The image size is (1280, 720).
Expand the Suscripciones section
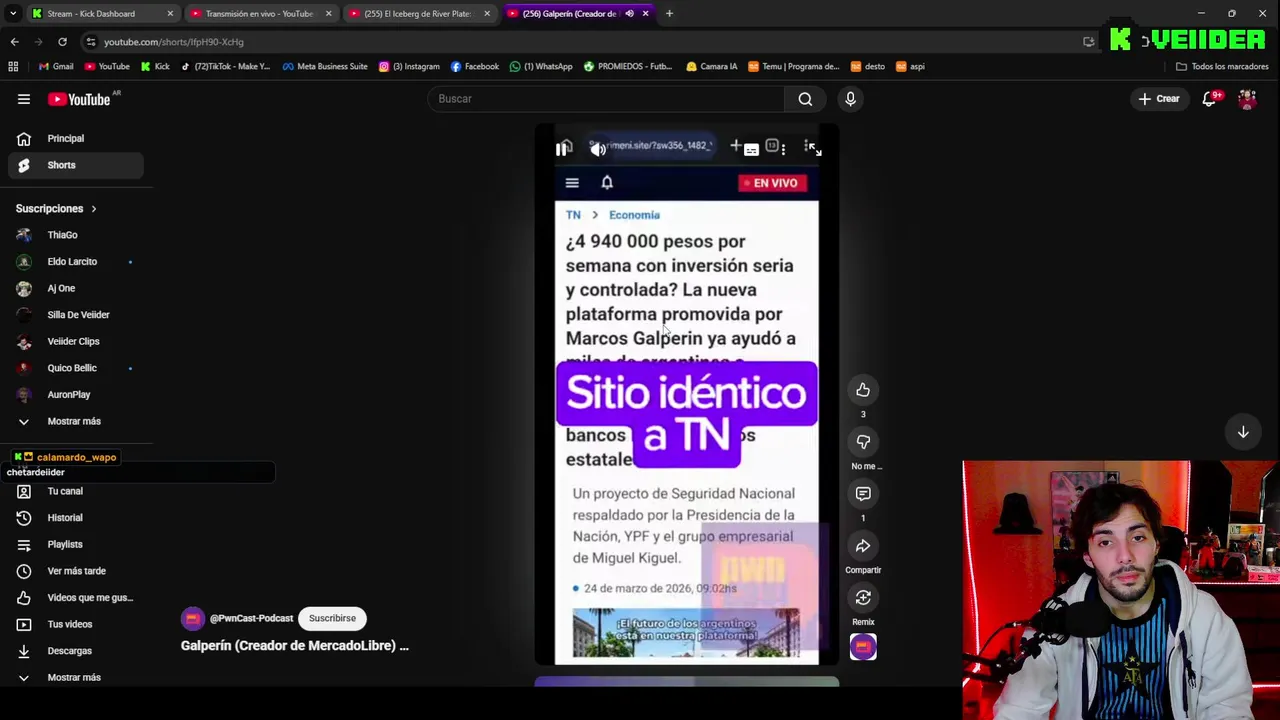click(56, 209)
